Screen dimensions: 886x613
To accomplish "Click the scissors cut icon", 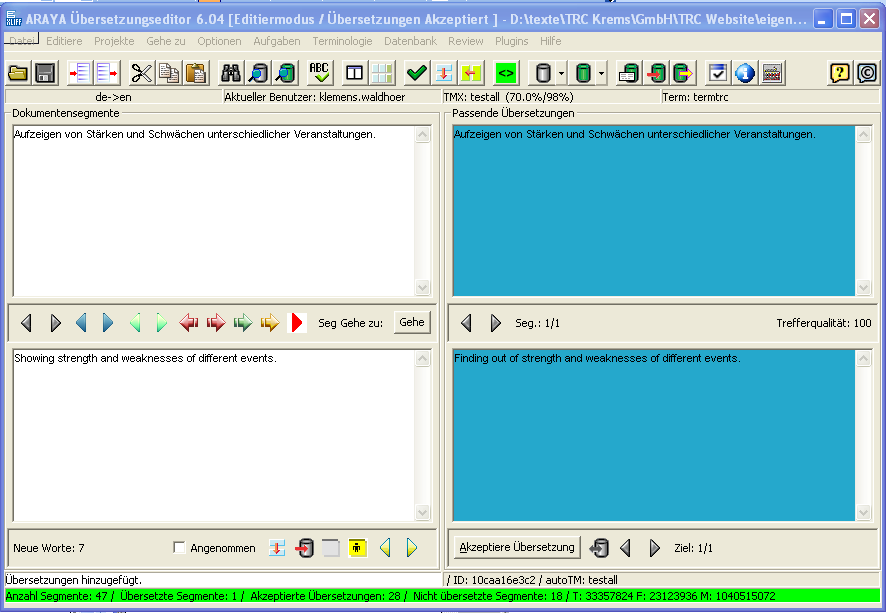I will click(142, 73).
